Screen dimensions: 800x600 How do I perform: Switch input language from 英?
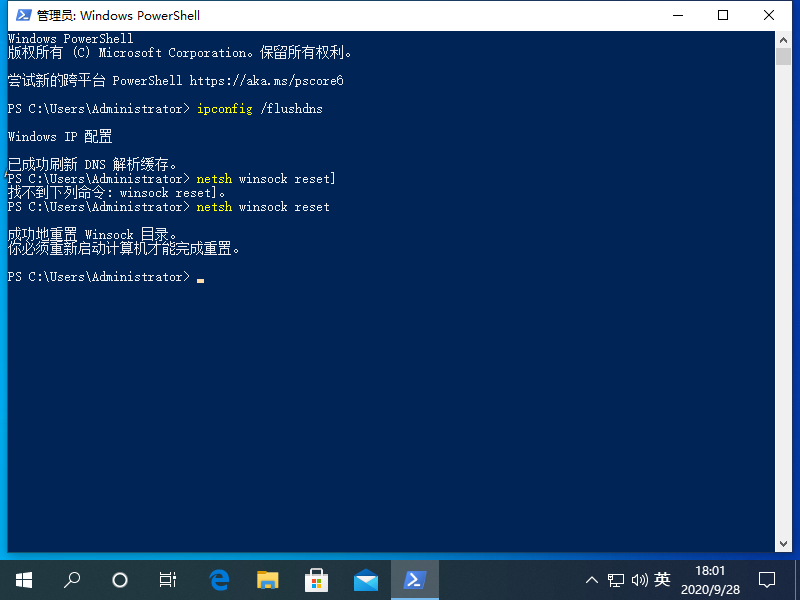665,579
